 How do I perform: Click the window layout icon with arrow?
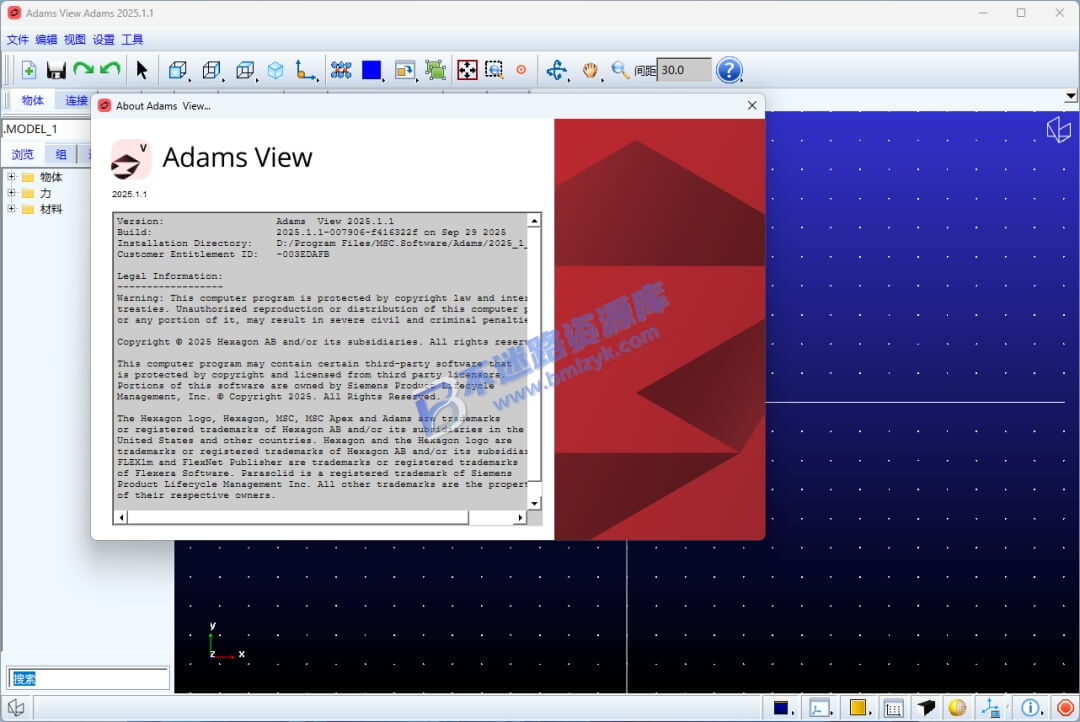tap(404, 70)
